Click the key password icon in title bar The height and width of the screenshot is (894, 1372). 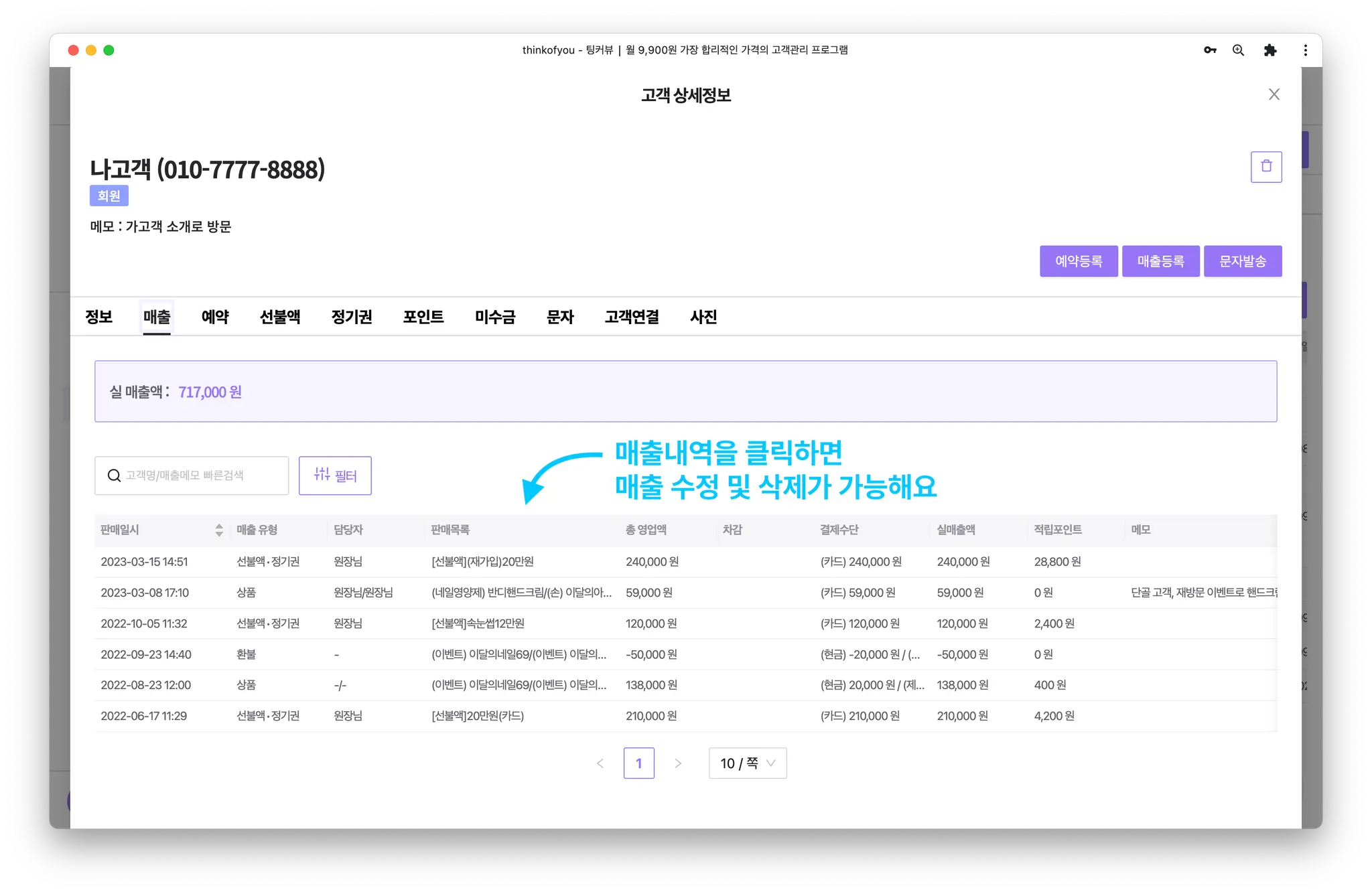pyautogui.click(x=1209, y=50)
